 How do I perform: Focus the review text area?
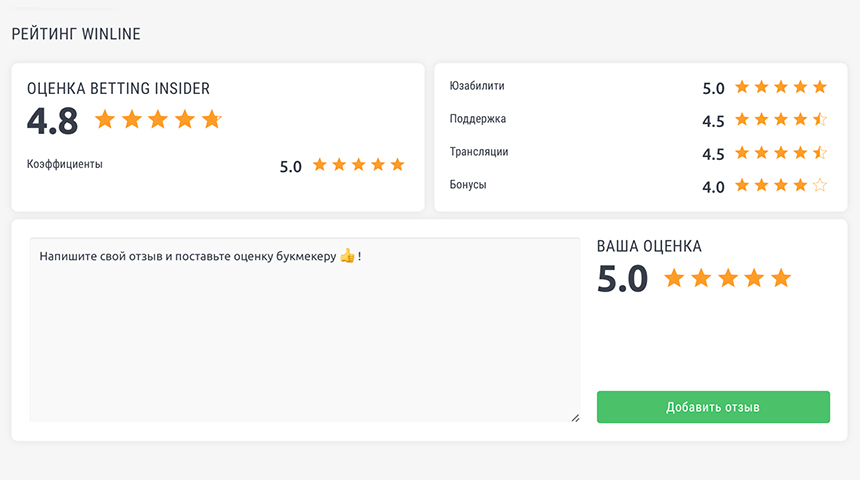tap(304, 330)
